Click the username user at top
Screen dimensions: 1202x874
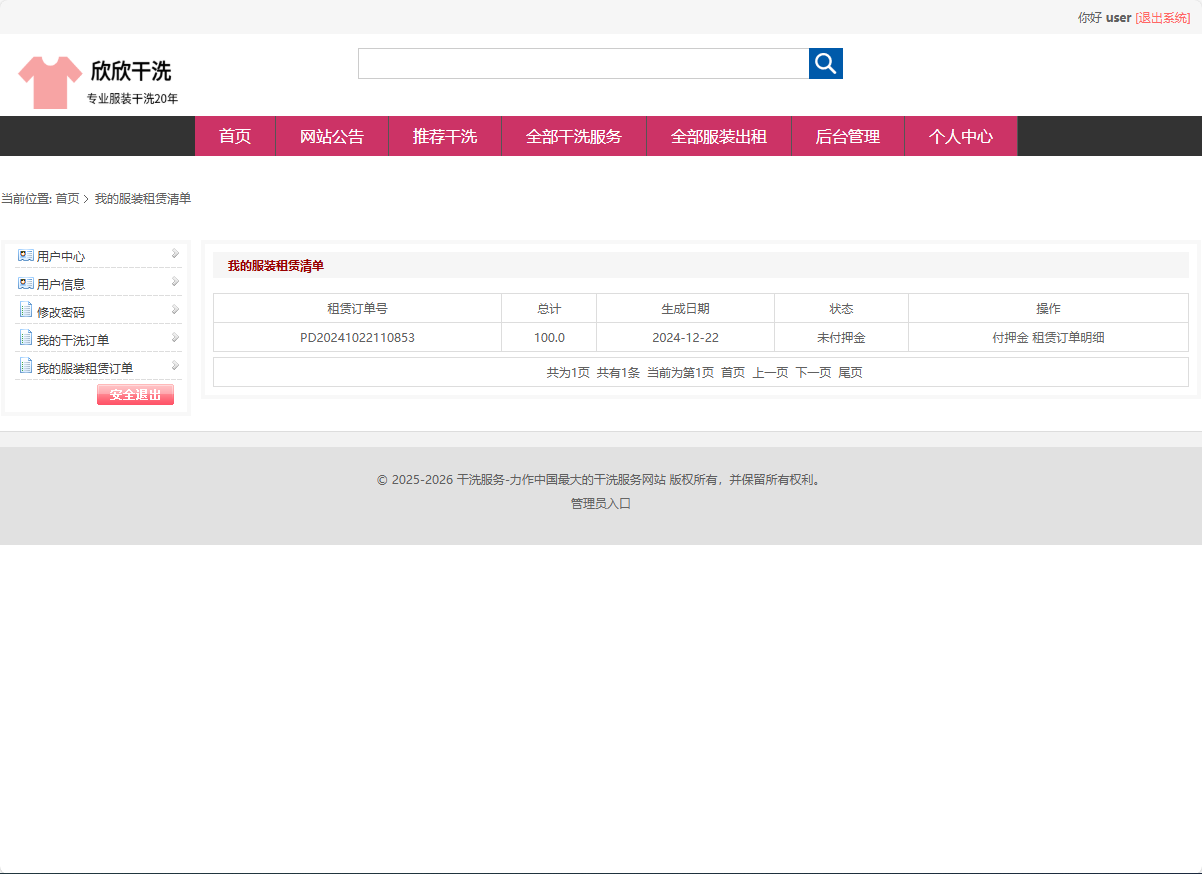pos(1118,18)
